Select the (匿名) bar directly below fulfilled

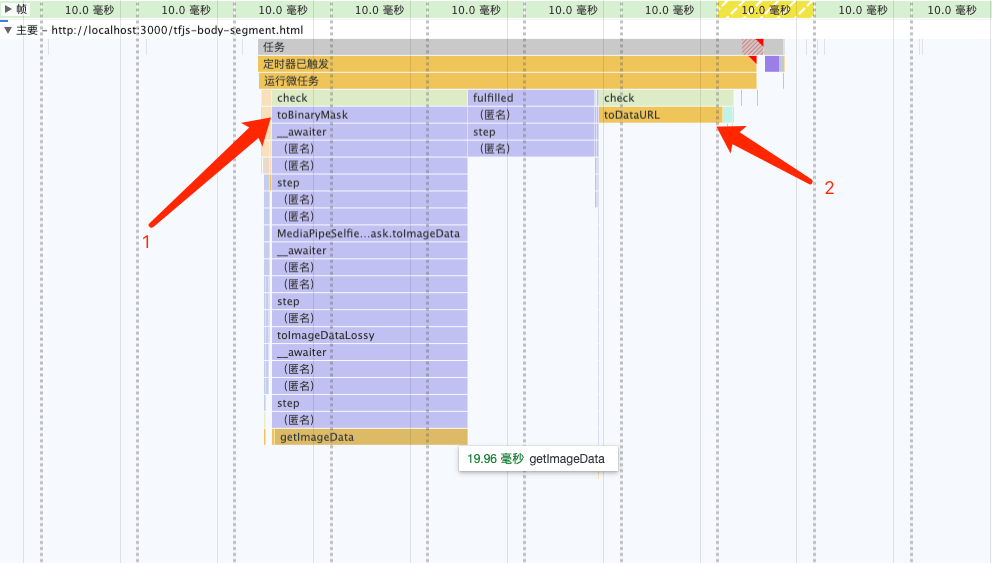coord(533,115)
